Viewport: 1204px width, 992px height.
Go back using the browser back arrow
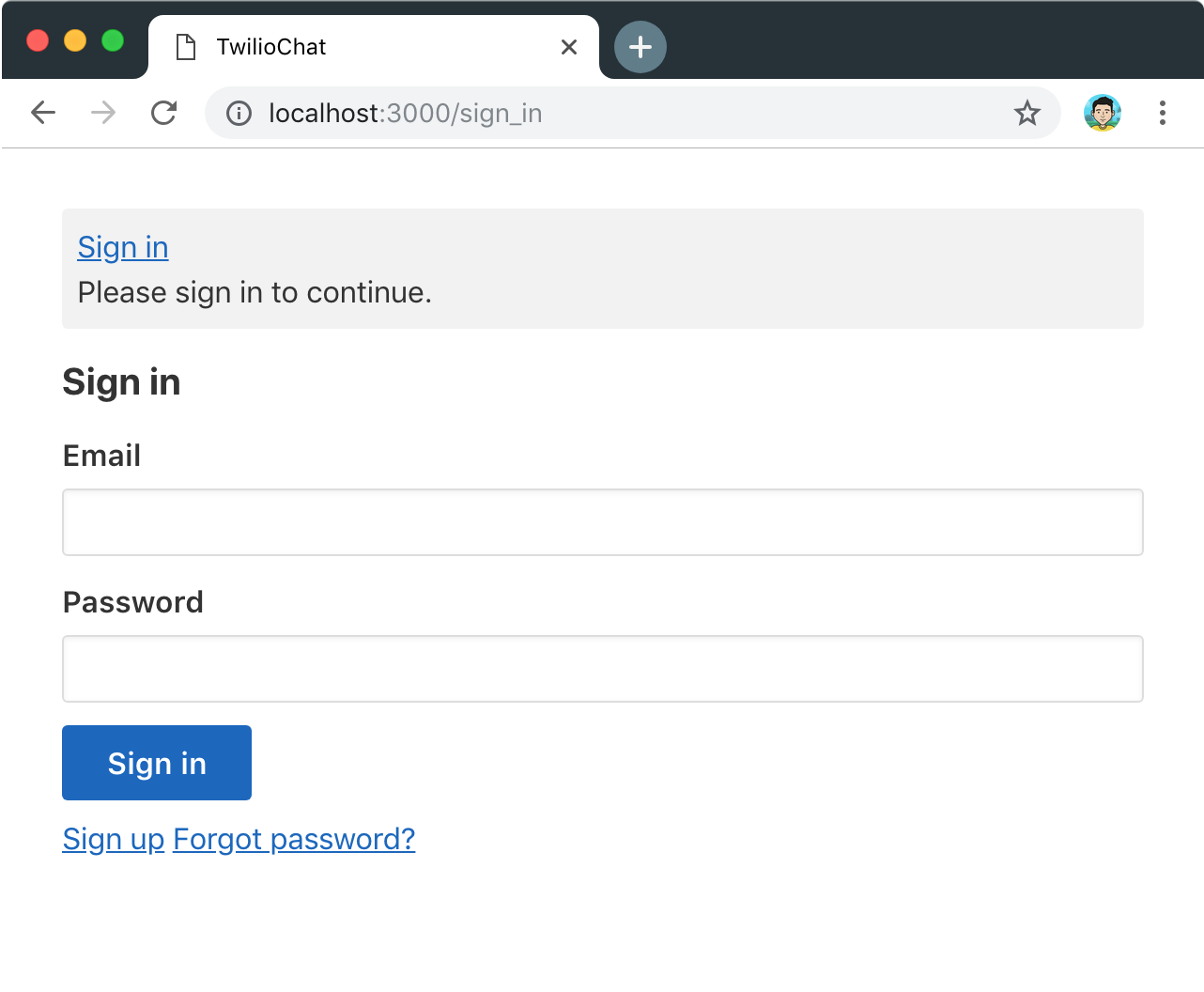click(x=43, y=113)
